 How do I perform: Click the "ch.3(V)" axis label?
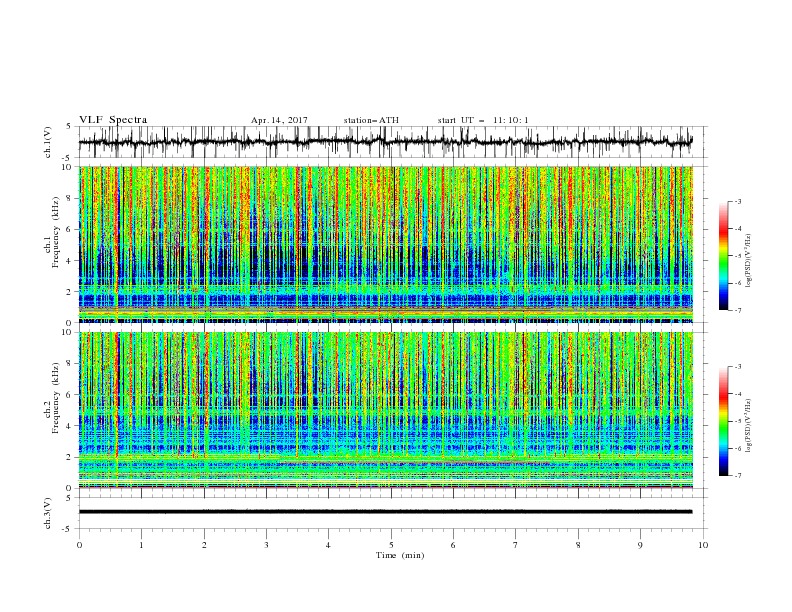point(48,513)
